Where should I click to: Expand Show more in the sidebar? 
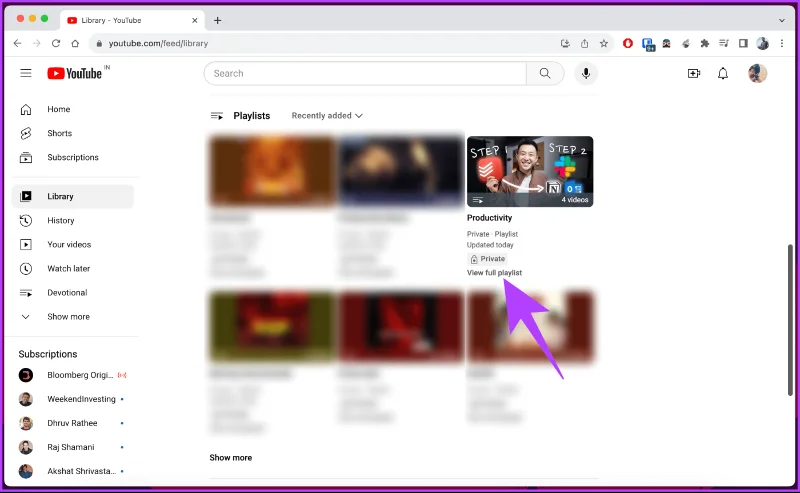(x=73, y=316)
